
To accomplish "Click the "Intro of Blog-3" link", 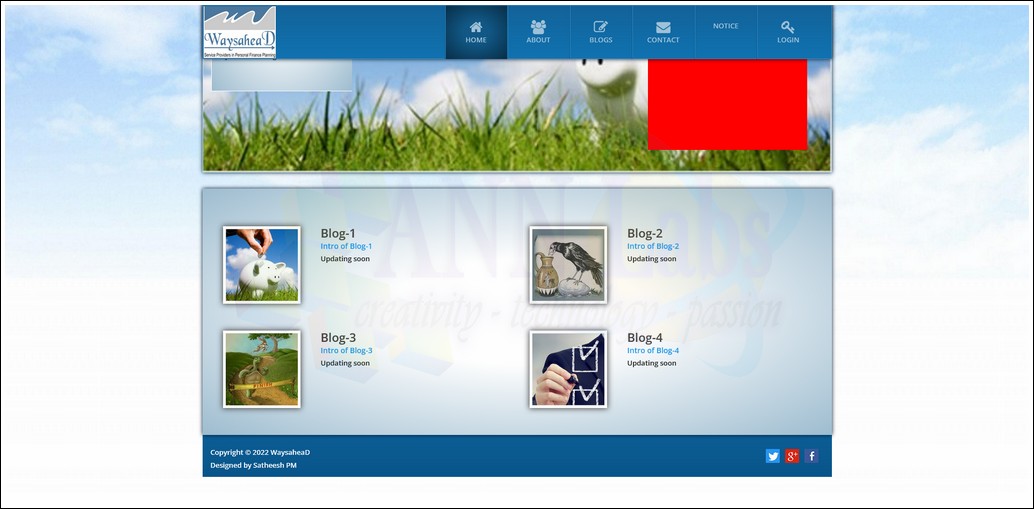I will (346, 351).
